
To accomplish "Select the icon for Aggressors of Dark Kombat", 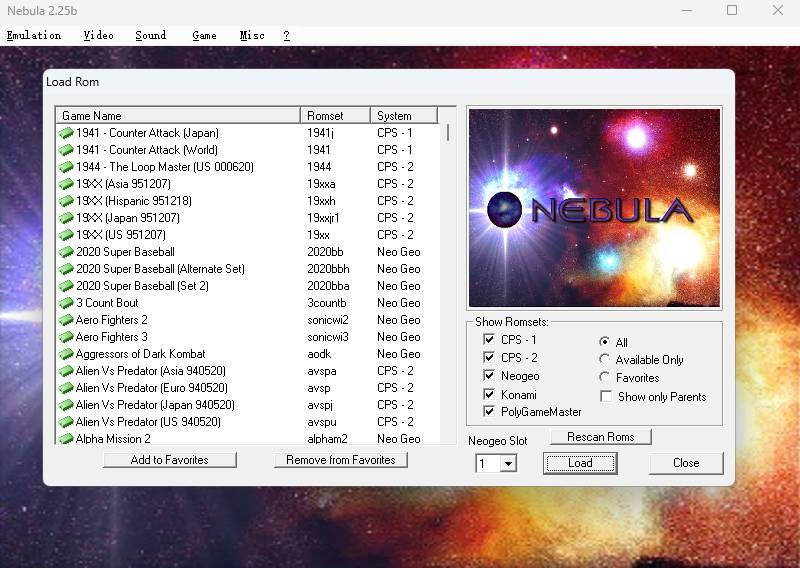I will coord(66,354).
